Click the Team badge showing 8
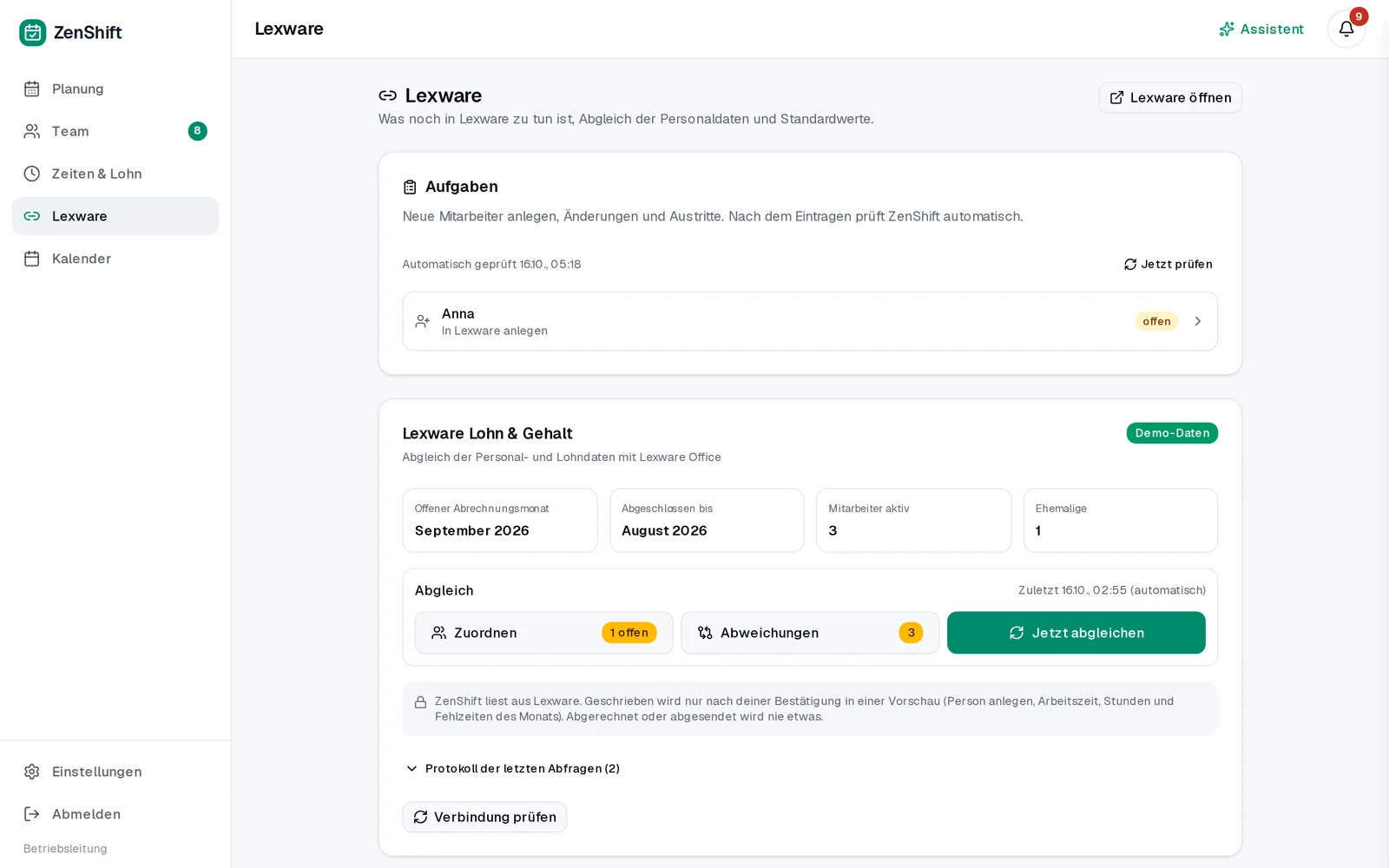 [198, 131]
